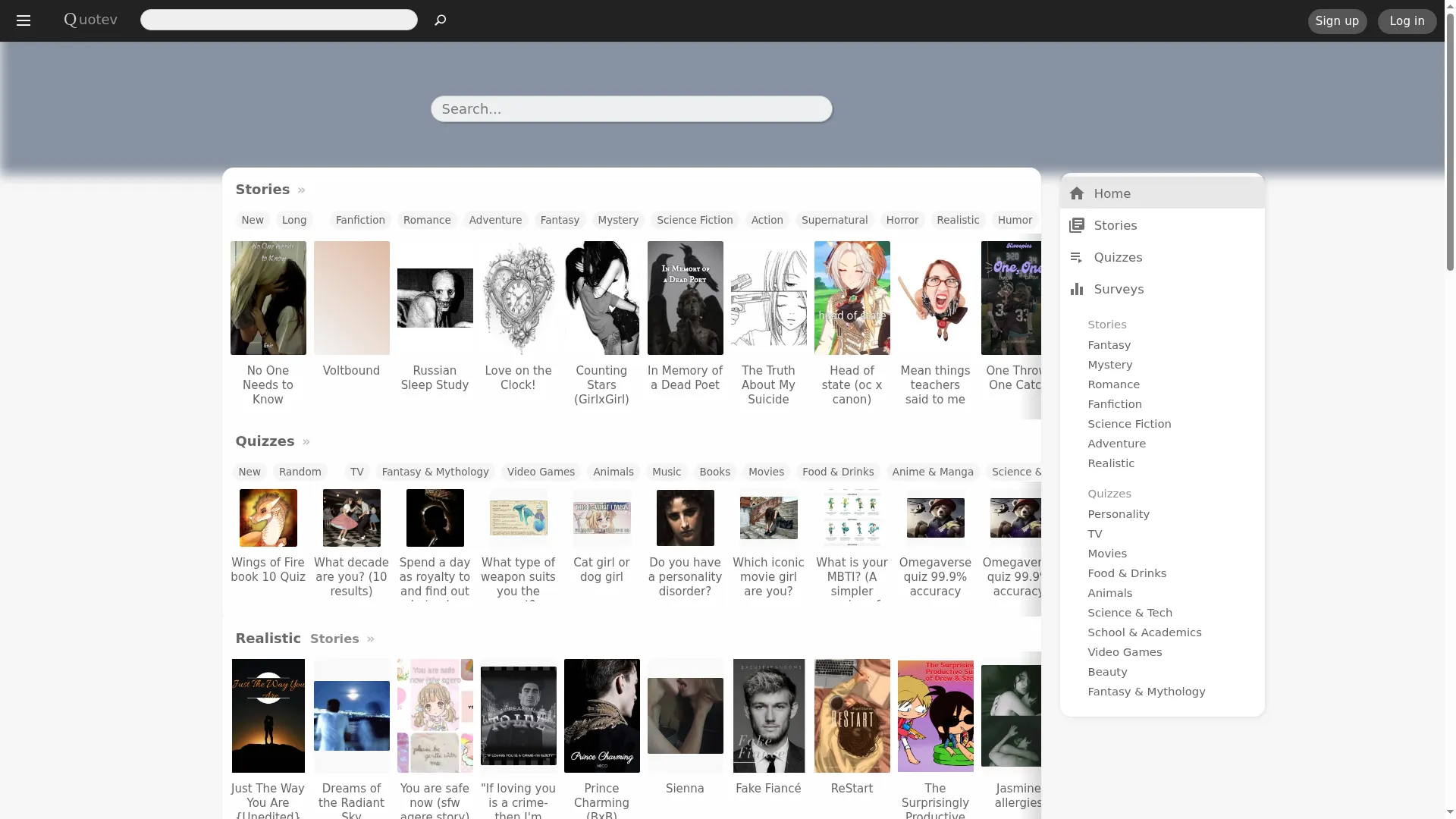The image size is (1456, 819).
Task: Select the Video Games quiz tag
Action: pos(541,472)
